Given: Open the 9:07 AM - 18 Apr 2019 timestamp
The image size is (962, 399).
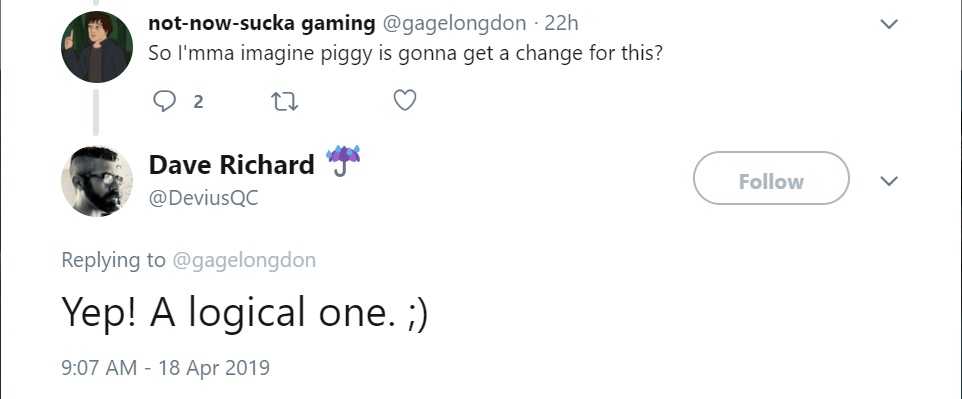Looking at the screenshot, I should coord(166,368).
